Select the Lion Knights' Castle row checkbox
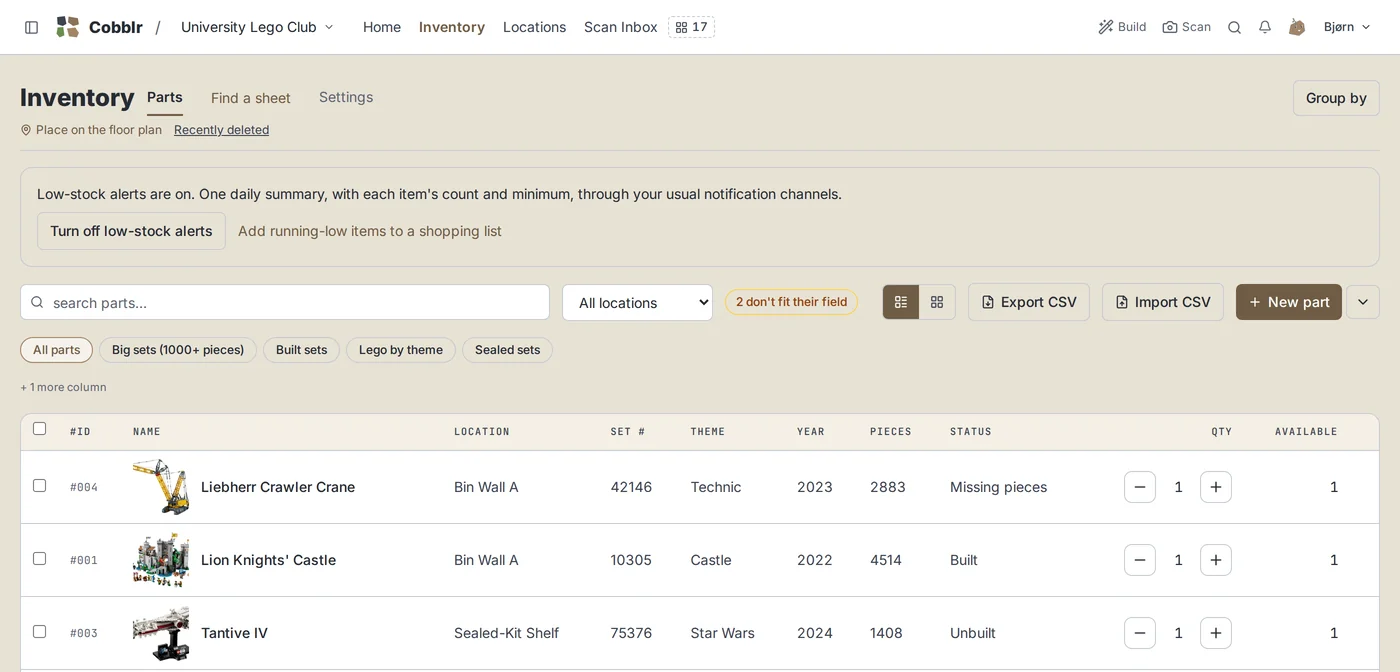Screen dimensions: 1400x672 tap(40, 559)
